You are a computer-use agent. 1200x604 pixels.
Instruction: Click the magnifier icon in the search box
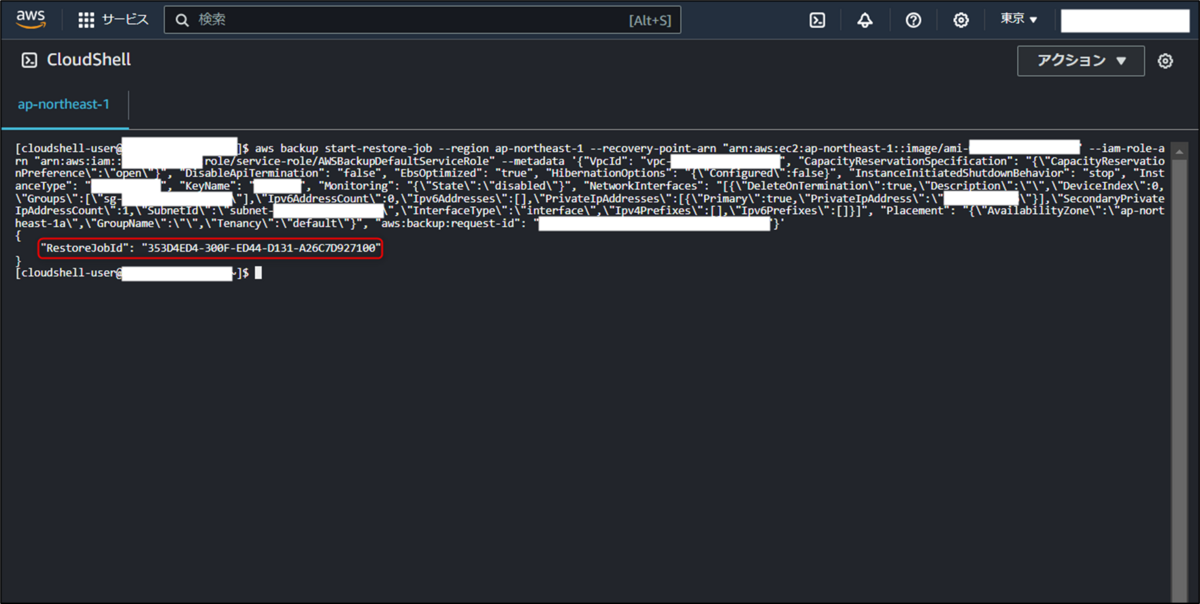click(182, 20)
